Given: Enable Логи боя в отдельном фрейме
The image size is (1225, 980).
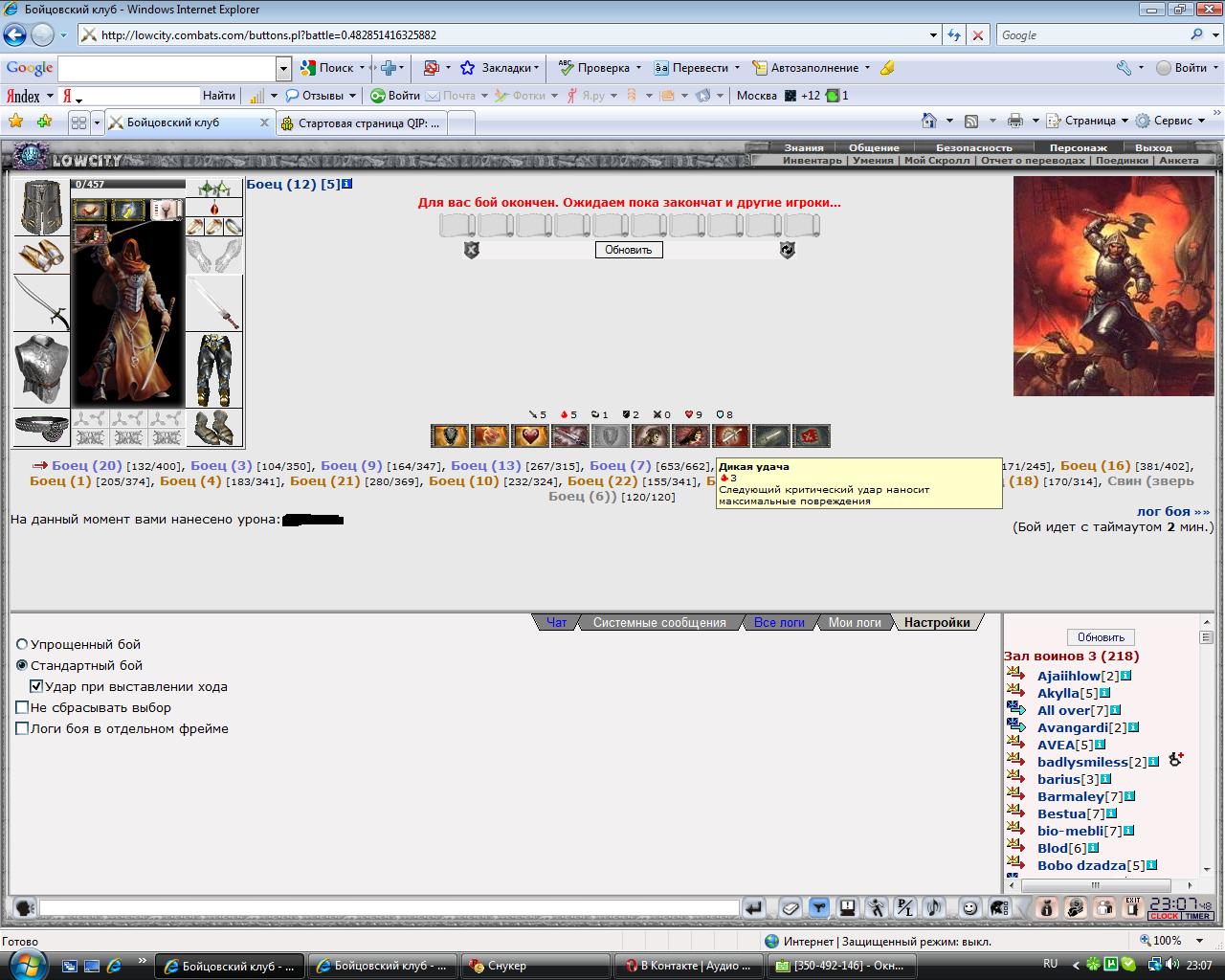Looking at the screenshot, I should (22, 729).
